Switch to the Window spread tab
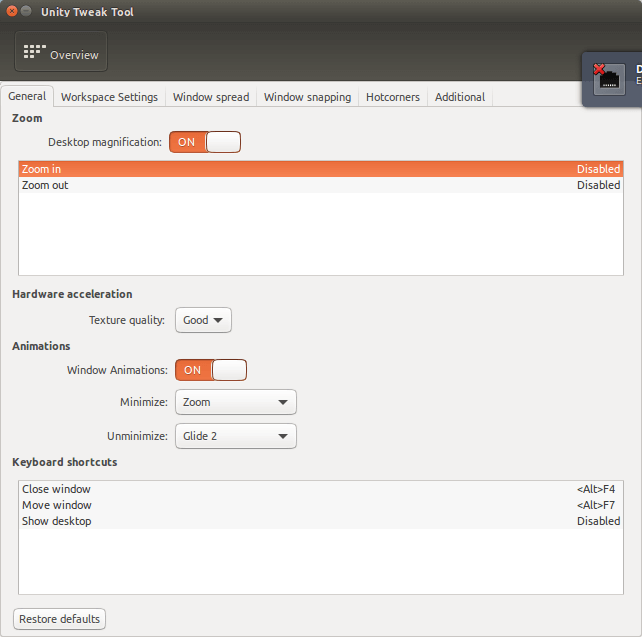 click(x=211, y=97)
